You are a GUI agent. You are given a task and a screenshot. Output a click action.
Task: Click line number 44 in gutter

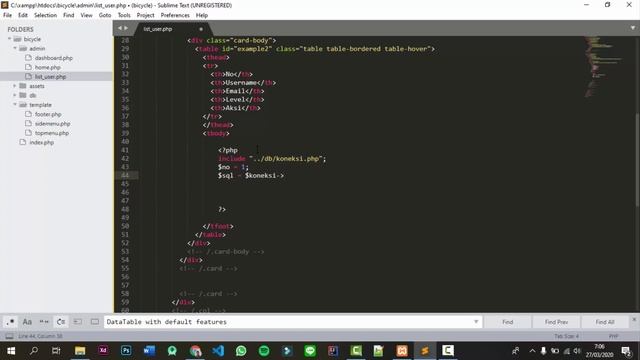125,176
